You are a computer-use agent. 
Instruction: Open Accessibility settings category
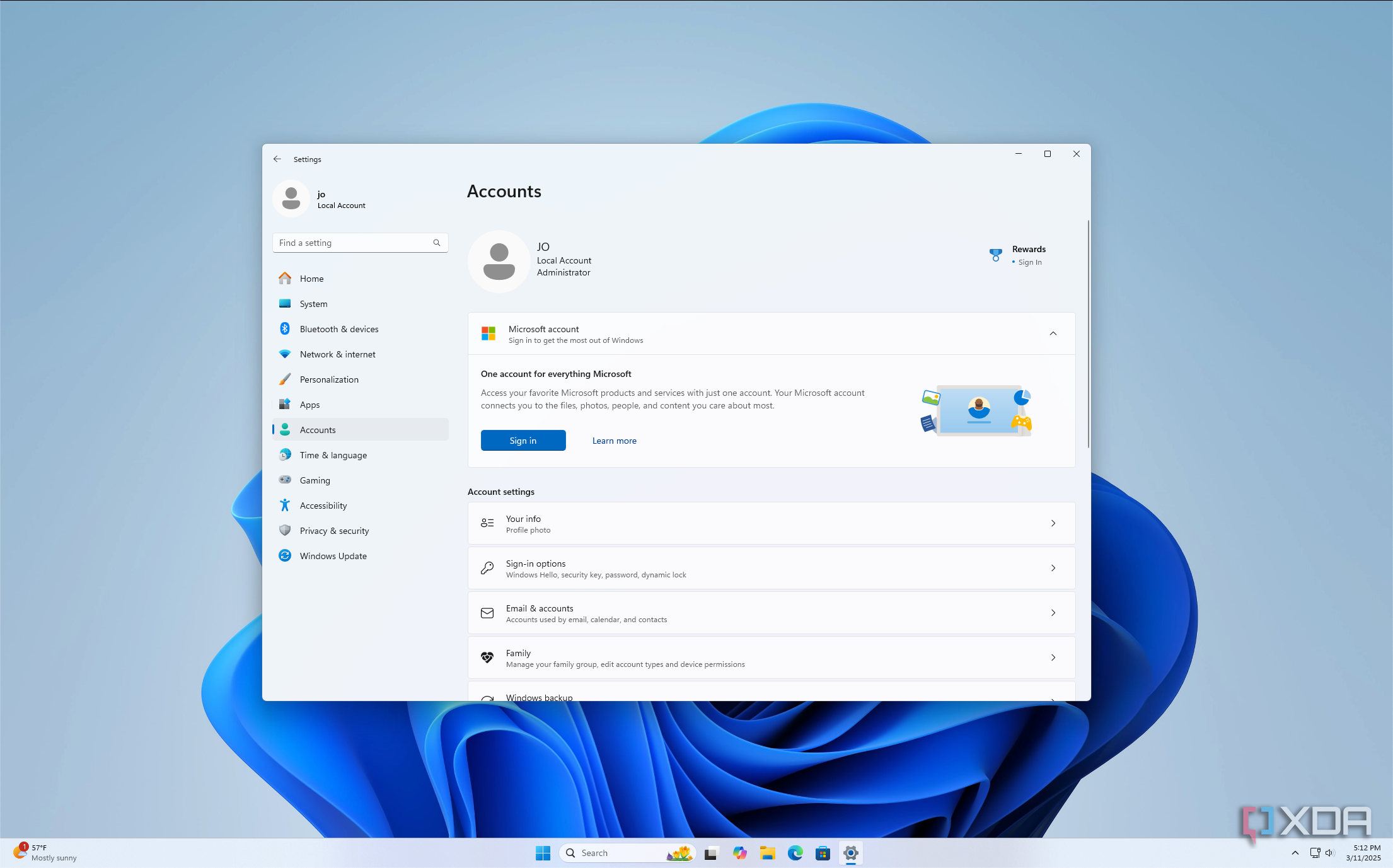click(x=360, y=506)
